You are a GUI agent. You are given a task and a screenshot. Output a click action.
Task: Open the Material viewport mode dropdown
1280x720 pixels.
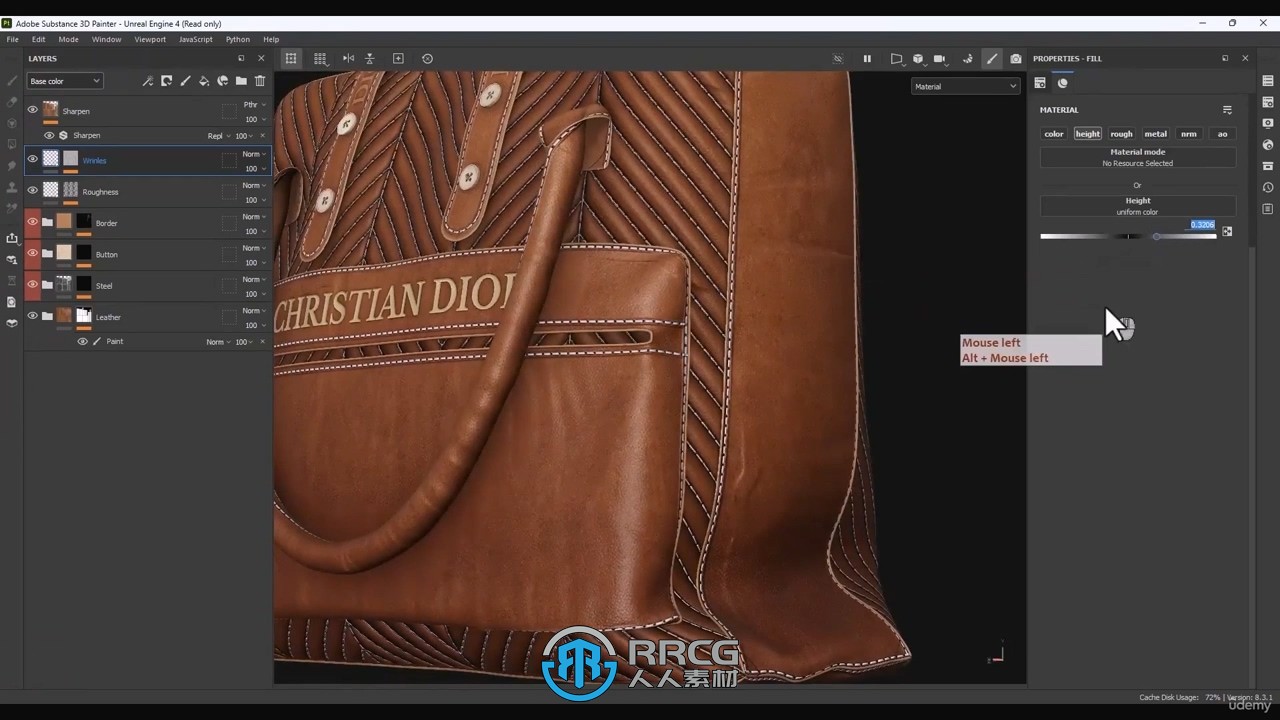pyautogui.click(x=965, y=86)
